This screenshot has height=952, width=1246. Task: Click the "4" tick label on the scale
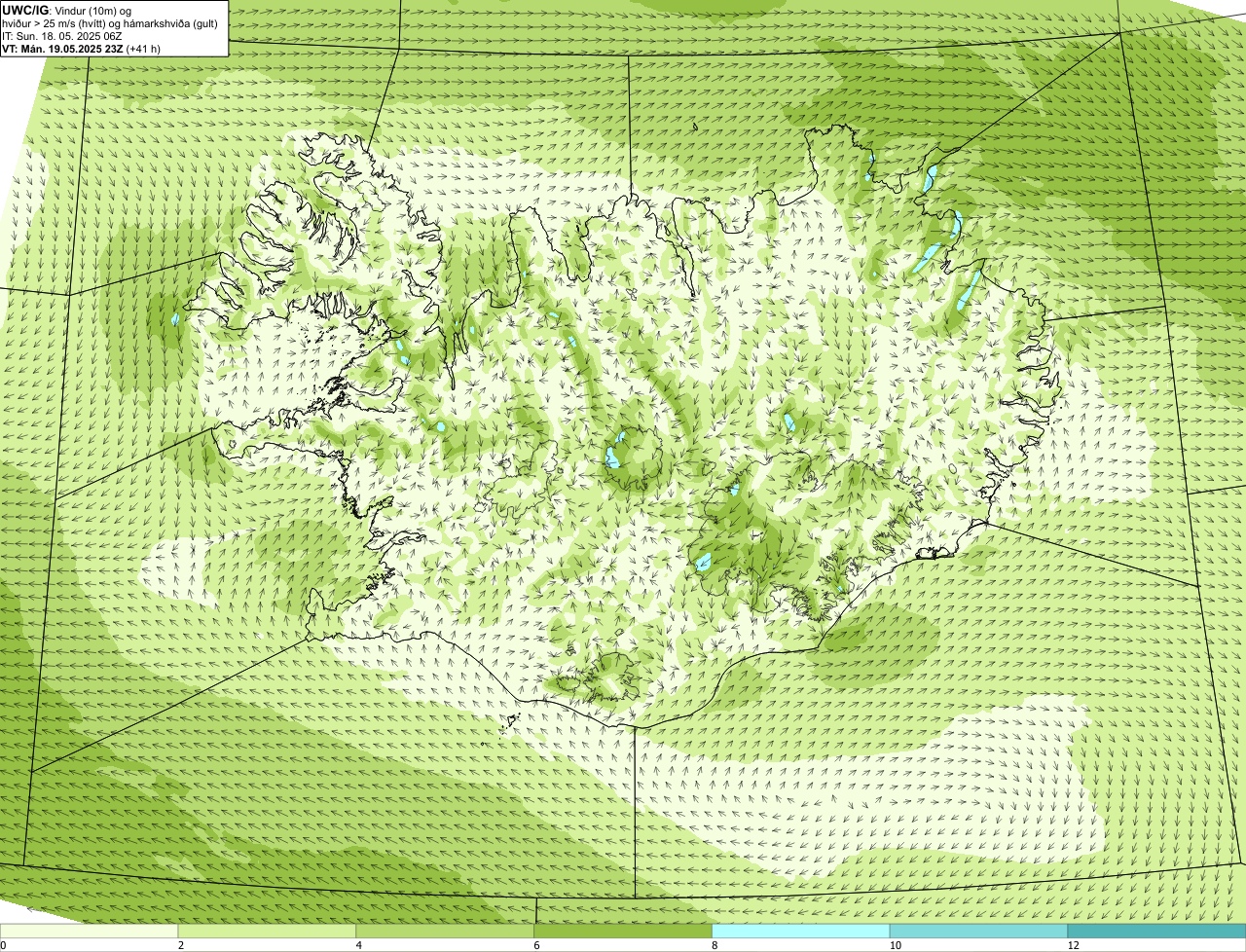point(359,945)
